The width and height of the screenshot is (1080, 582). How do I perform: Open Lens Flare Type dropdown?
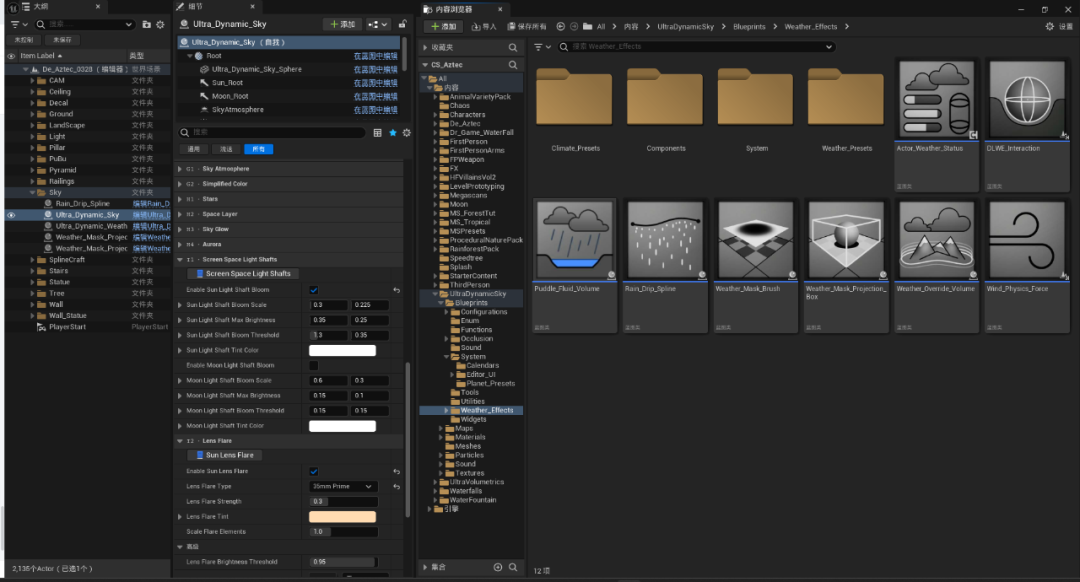[343, 486]
